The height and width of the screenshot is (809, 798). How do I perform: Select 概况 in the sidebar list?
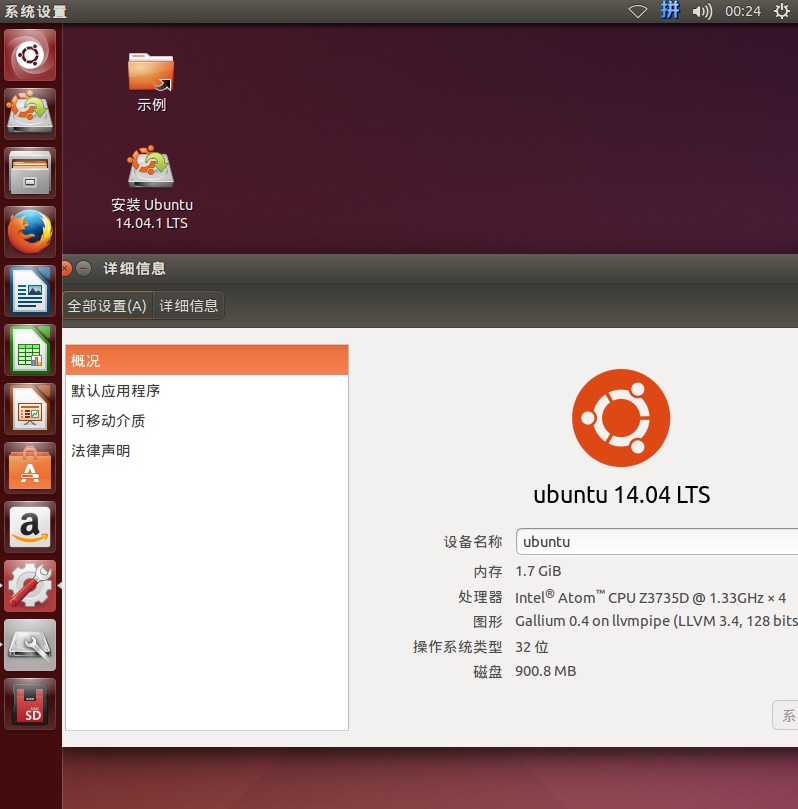pos(207,360)
